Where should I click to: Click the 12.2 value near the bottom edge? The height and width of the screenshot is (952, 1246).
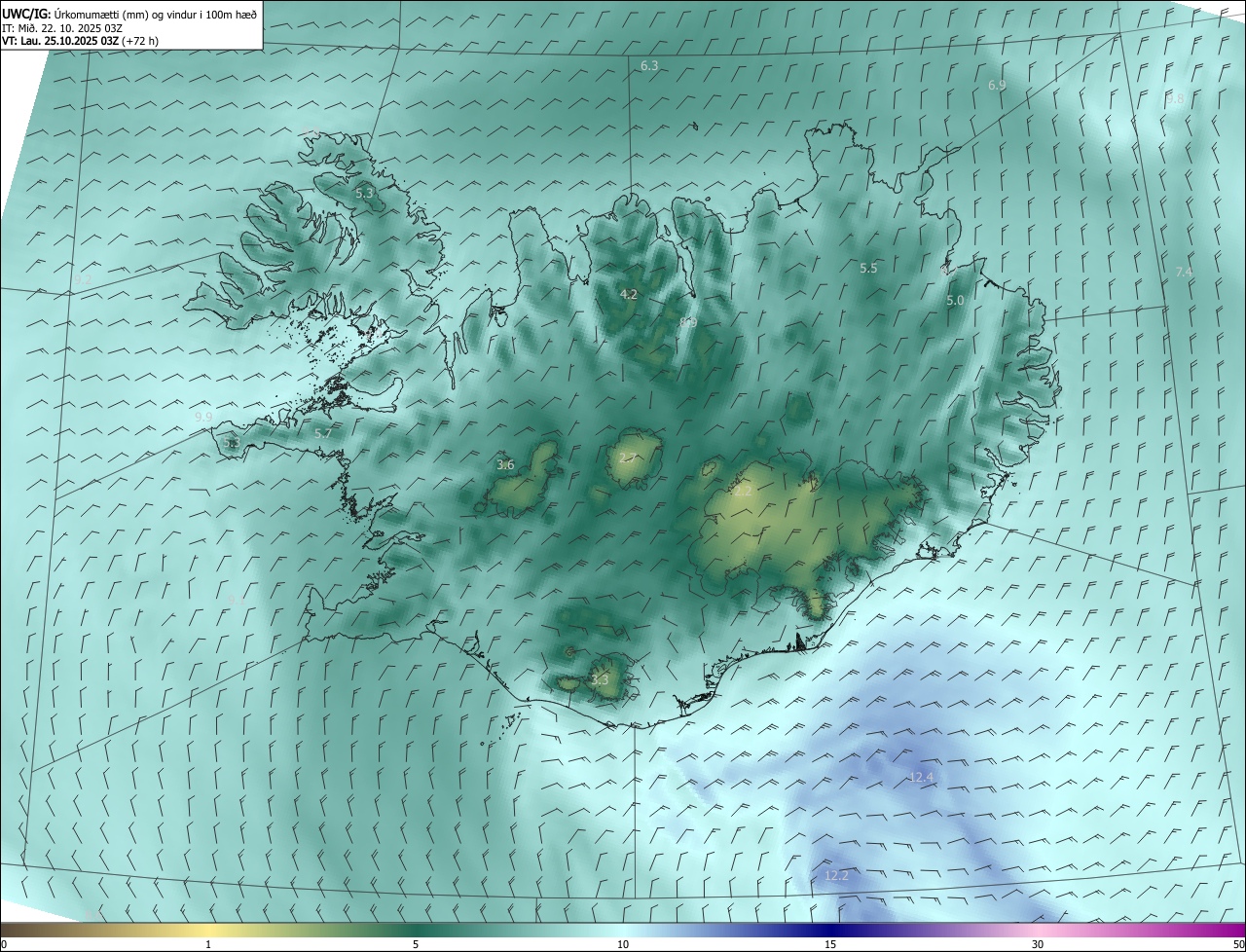(836, 876)
